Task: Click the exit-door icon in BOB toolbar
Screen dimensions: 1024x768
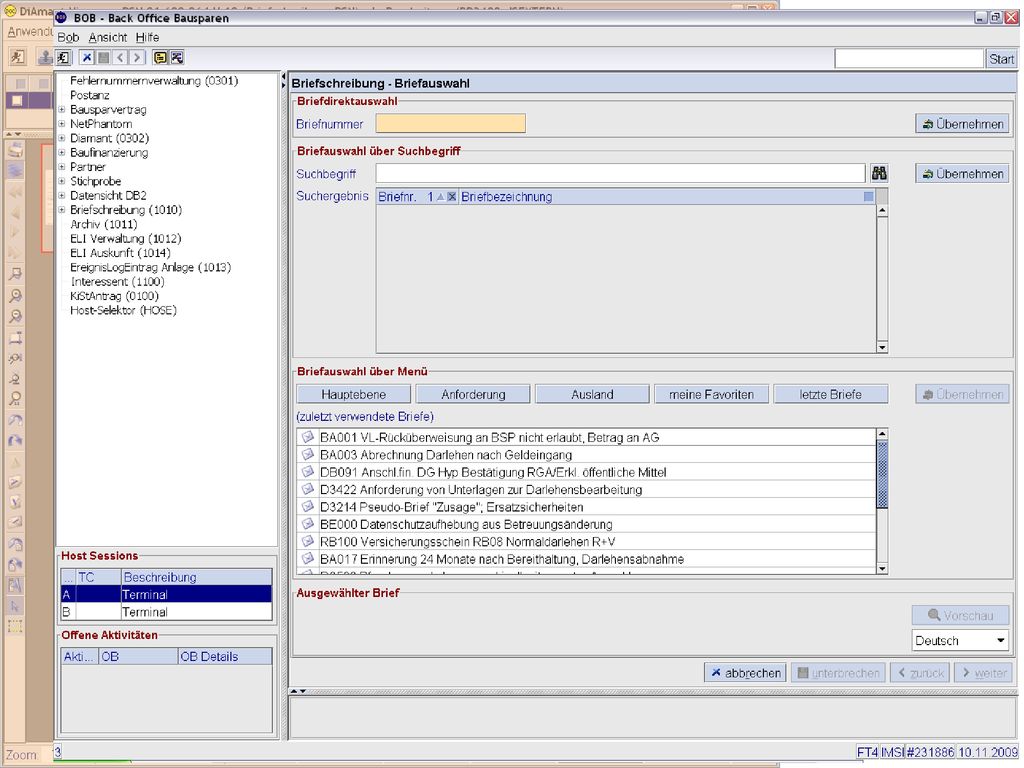Action: click(63, 57)
